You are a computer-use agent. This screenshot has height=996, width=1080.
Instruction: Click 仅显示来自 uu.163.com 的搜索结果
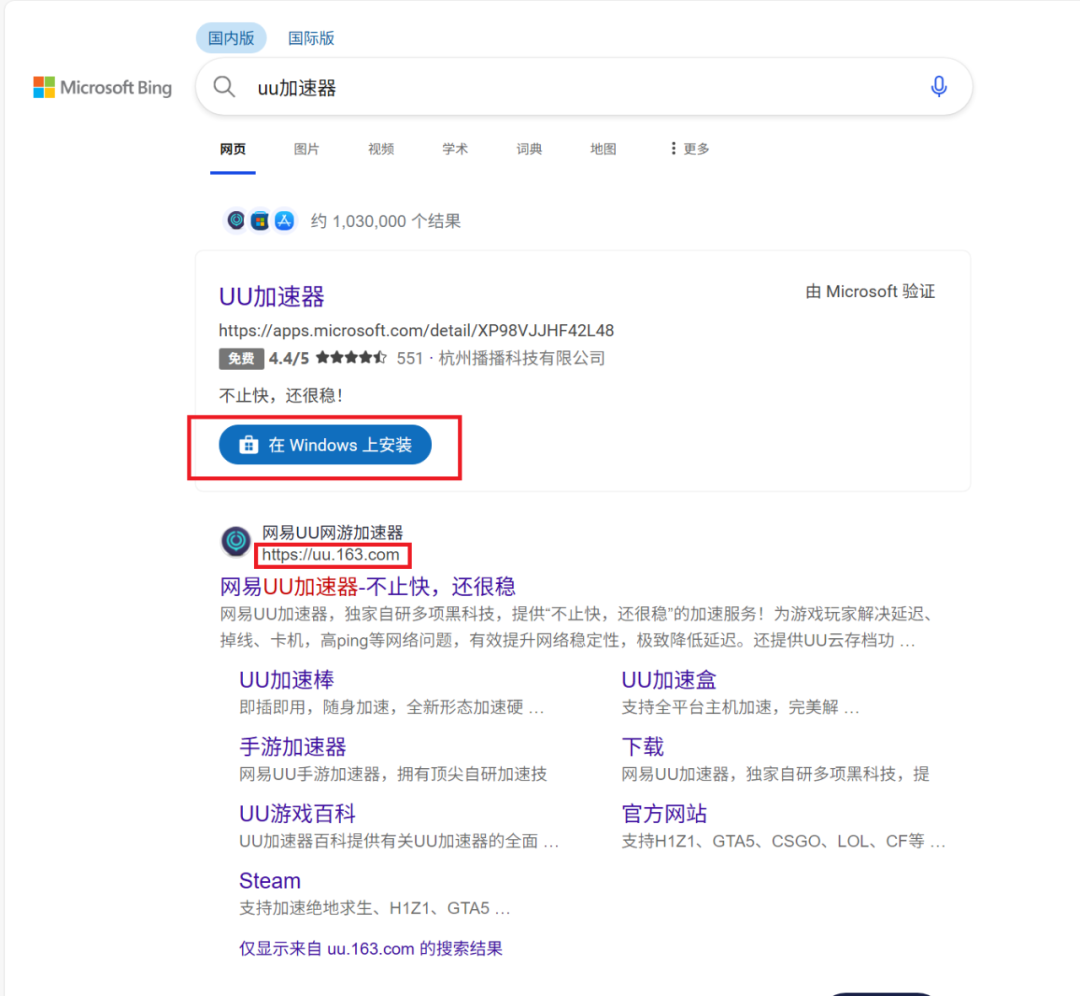tap(371, 948)
